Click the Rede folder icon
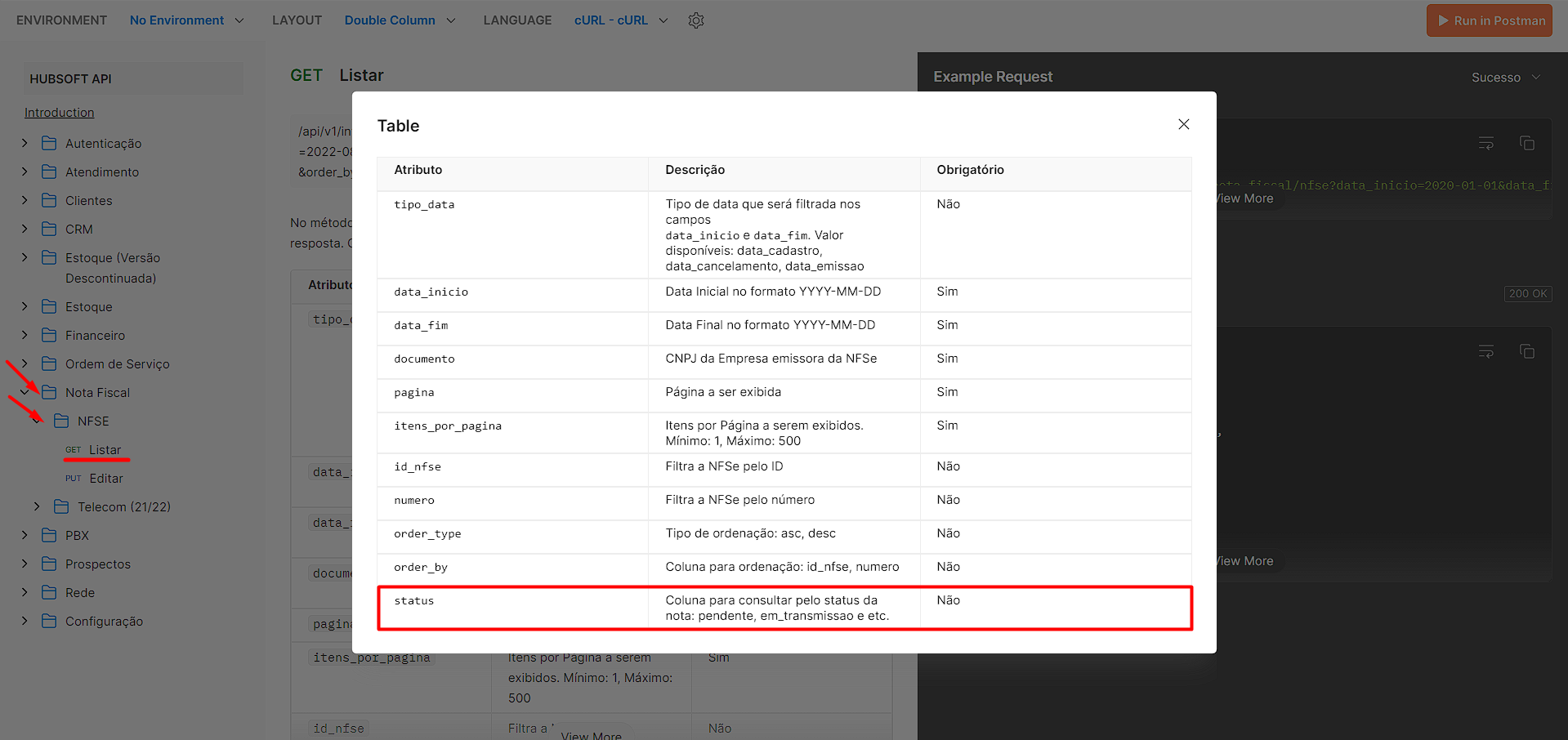The image size is (1568, 740). point(49,592)
